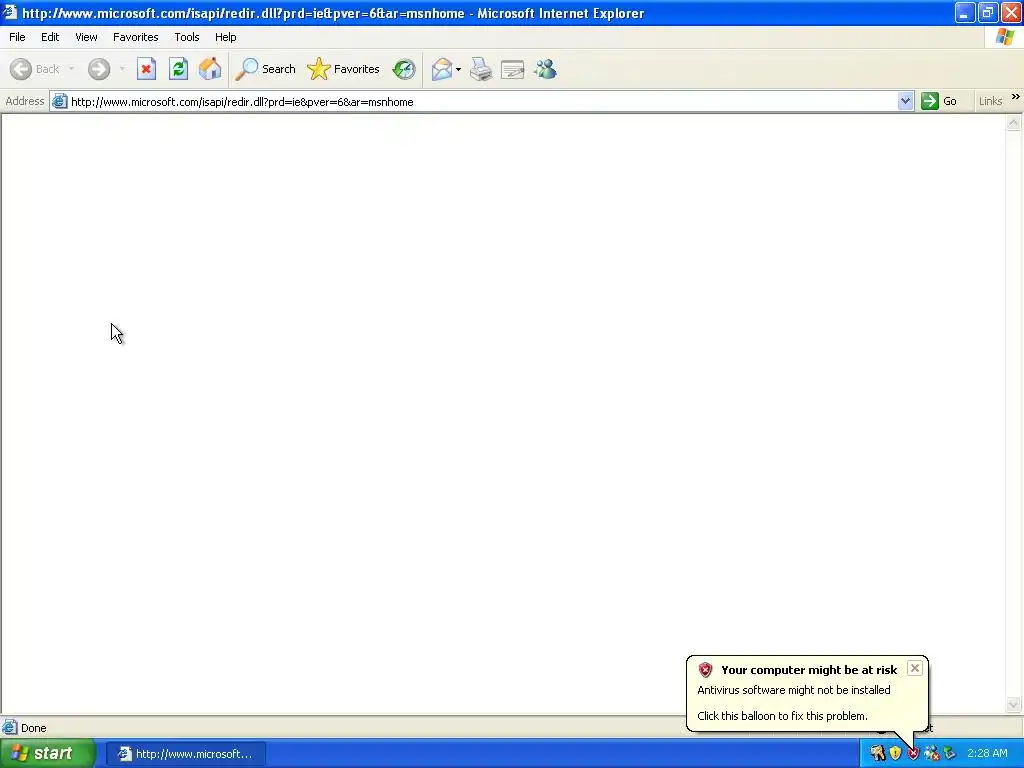Close the security warning balloon

[x=915, y=668]
